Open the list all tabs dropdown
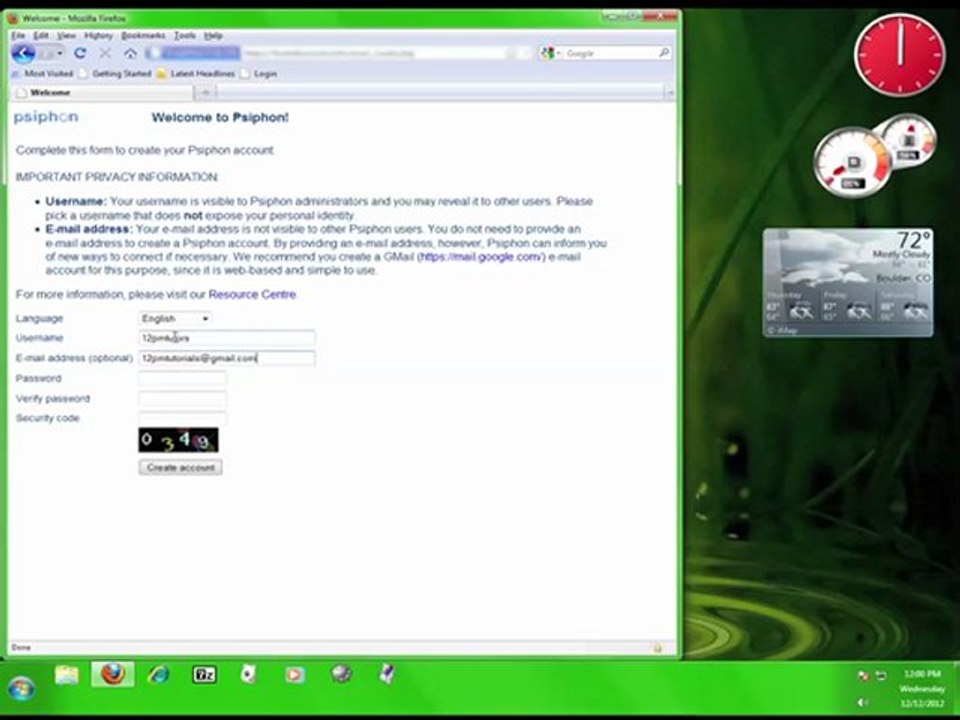 point(670,93)
